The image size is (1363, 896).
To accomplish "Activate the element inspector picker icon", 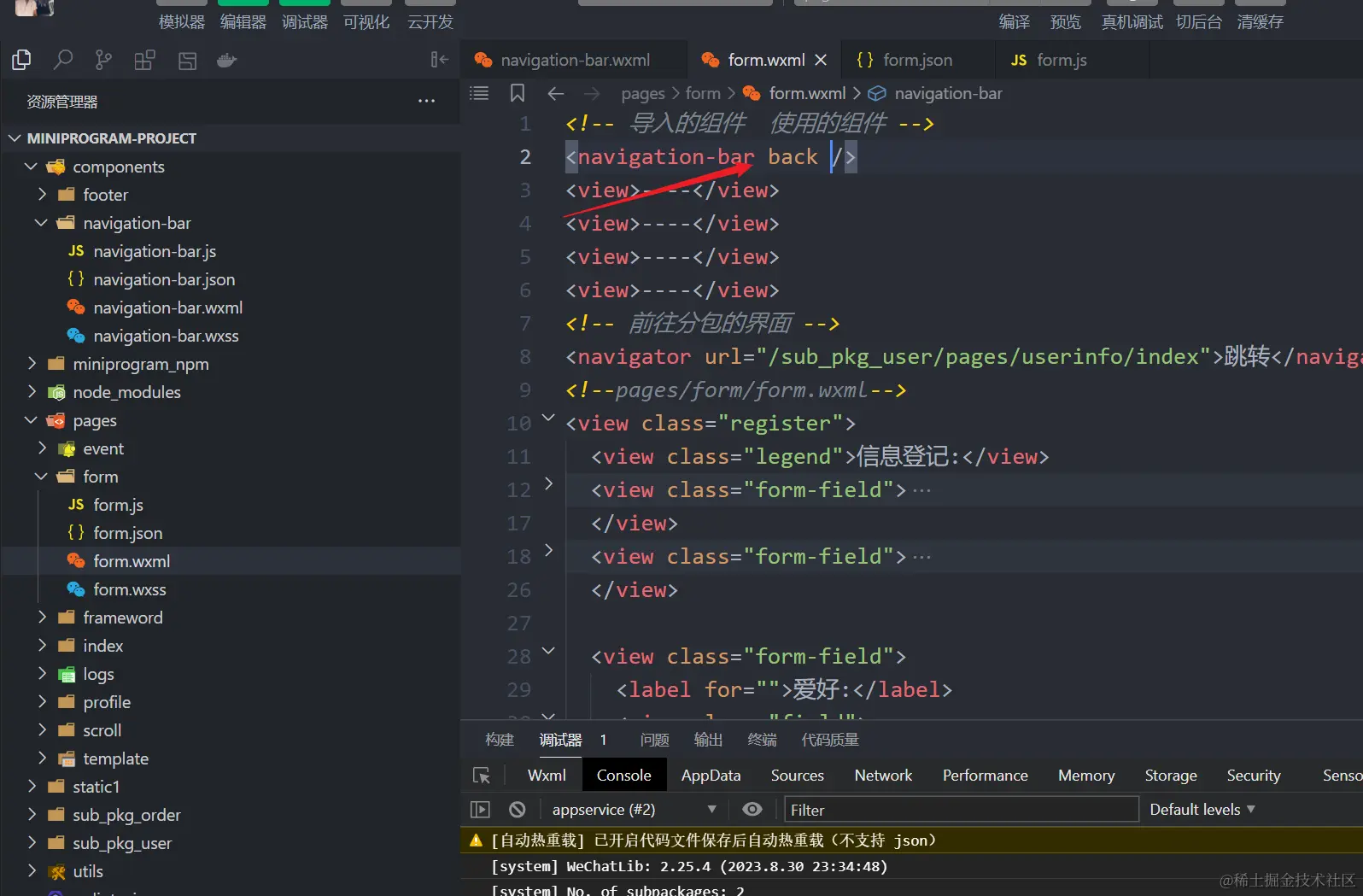I will tap(482, 776).
